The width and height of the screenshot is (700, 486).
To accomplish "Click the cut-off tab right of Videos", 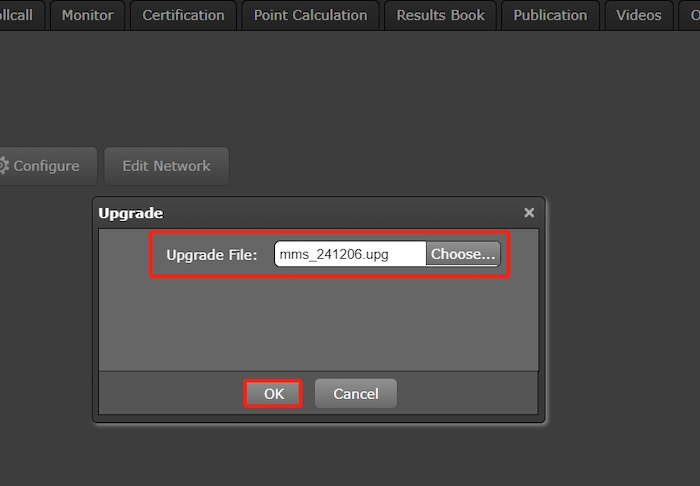I will 692,15.
